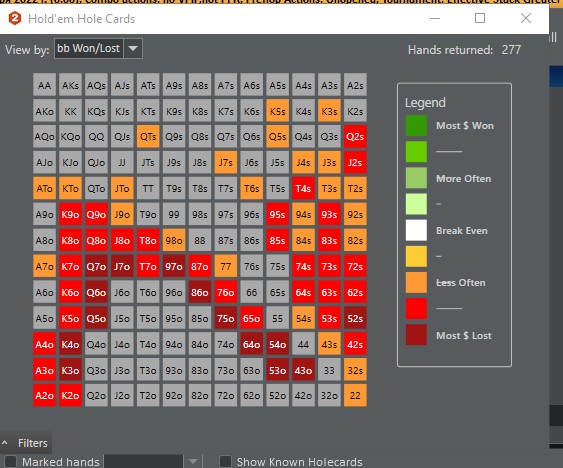This screenshot has height=468, width=563.
Task: Click the 54s orange hand cell
Action: tap(303, 318)
